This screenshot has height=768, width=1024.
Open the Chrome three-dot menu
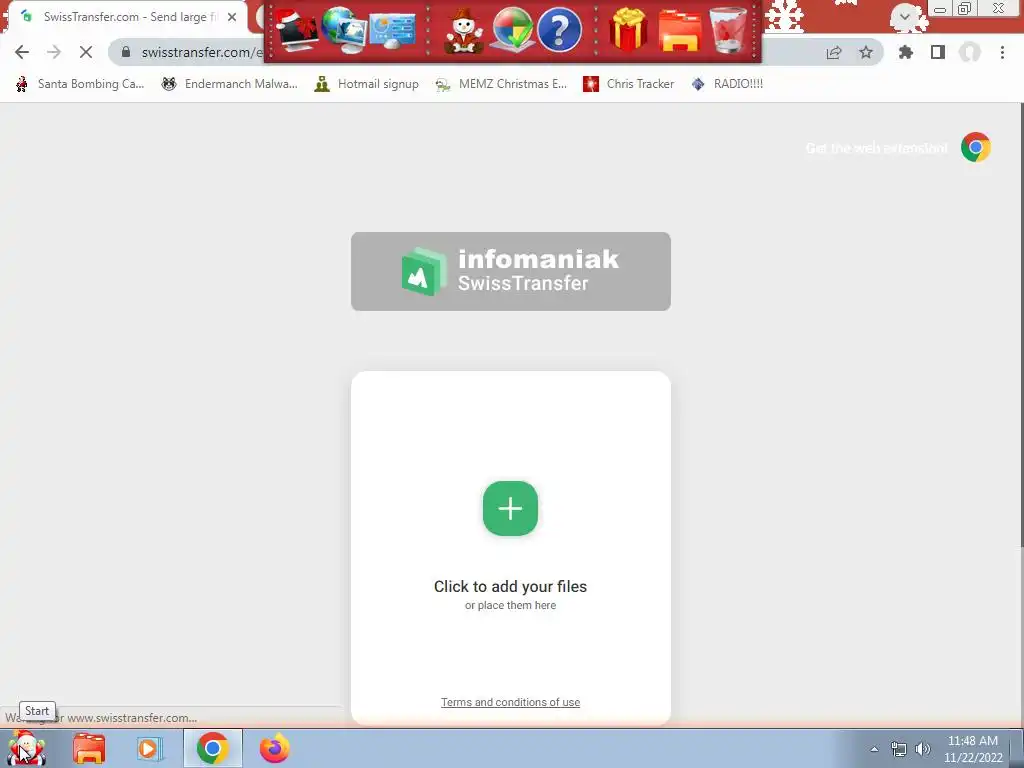point(1002,52)
